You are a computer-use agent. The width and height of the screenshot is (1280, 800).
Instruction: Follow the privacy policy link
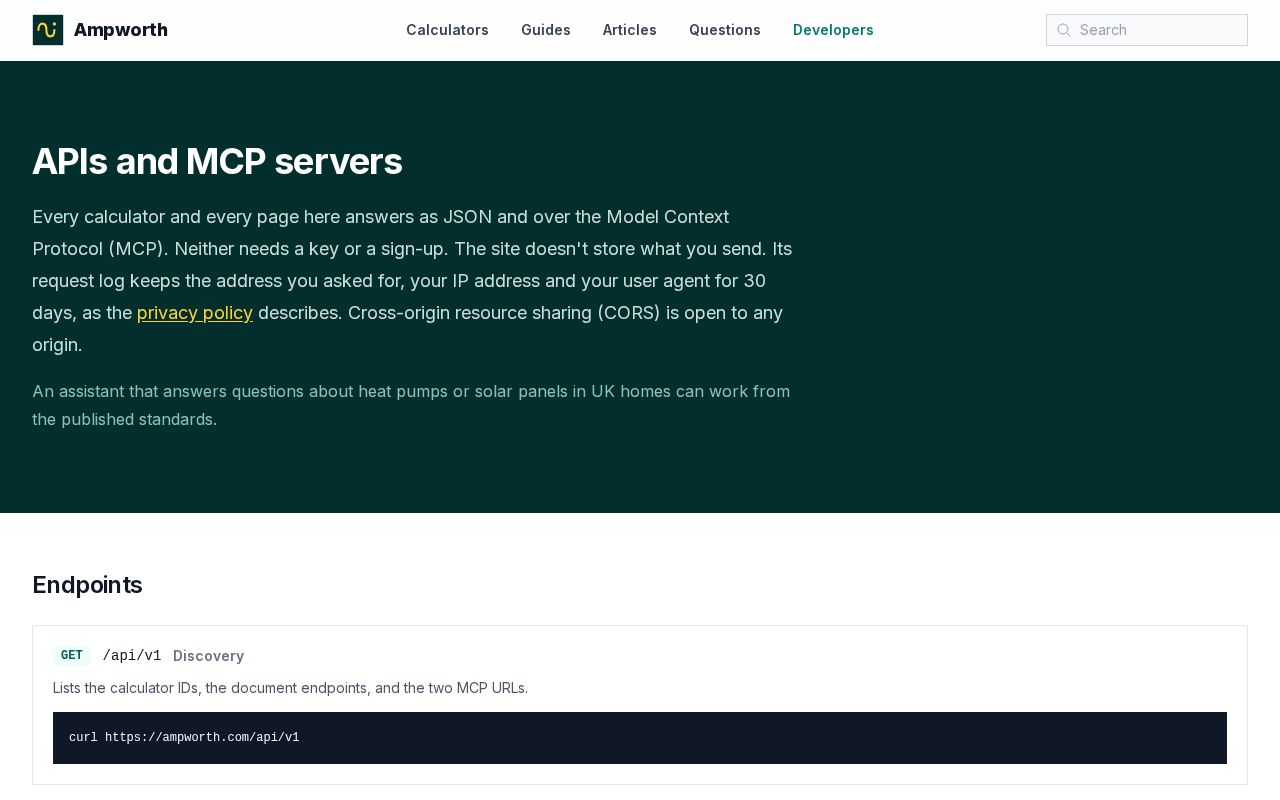point(195,313)
